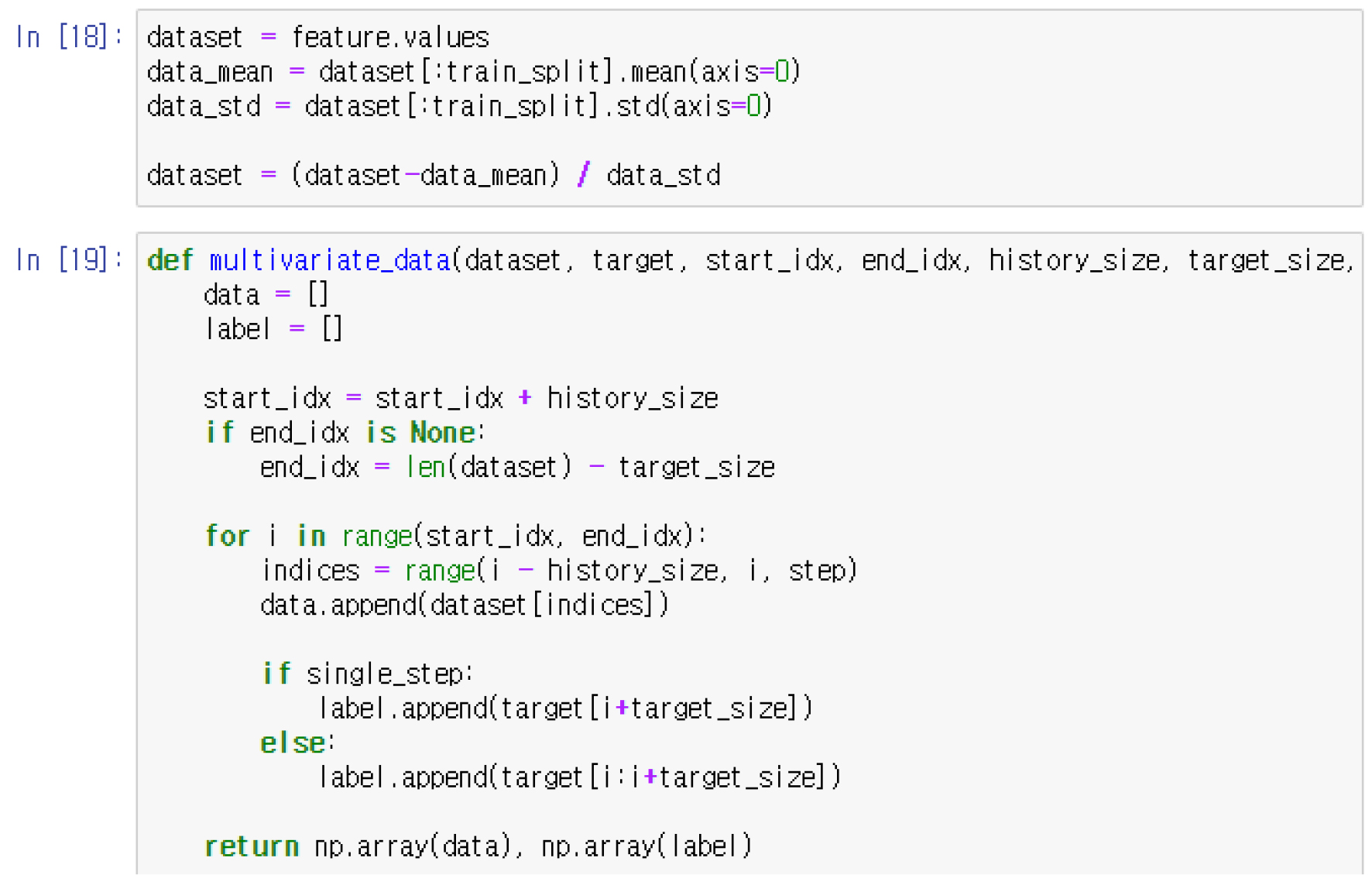Click the data_mean assignment line
Image resolution: width=1372 pixels, height=875 pixels.
coord(472,72)
